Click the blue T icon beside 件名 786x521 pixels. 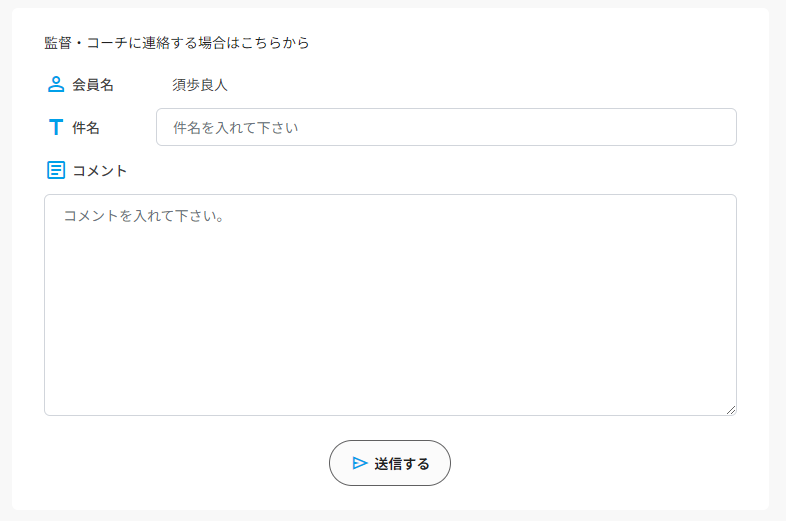point(56,127)
